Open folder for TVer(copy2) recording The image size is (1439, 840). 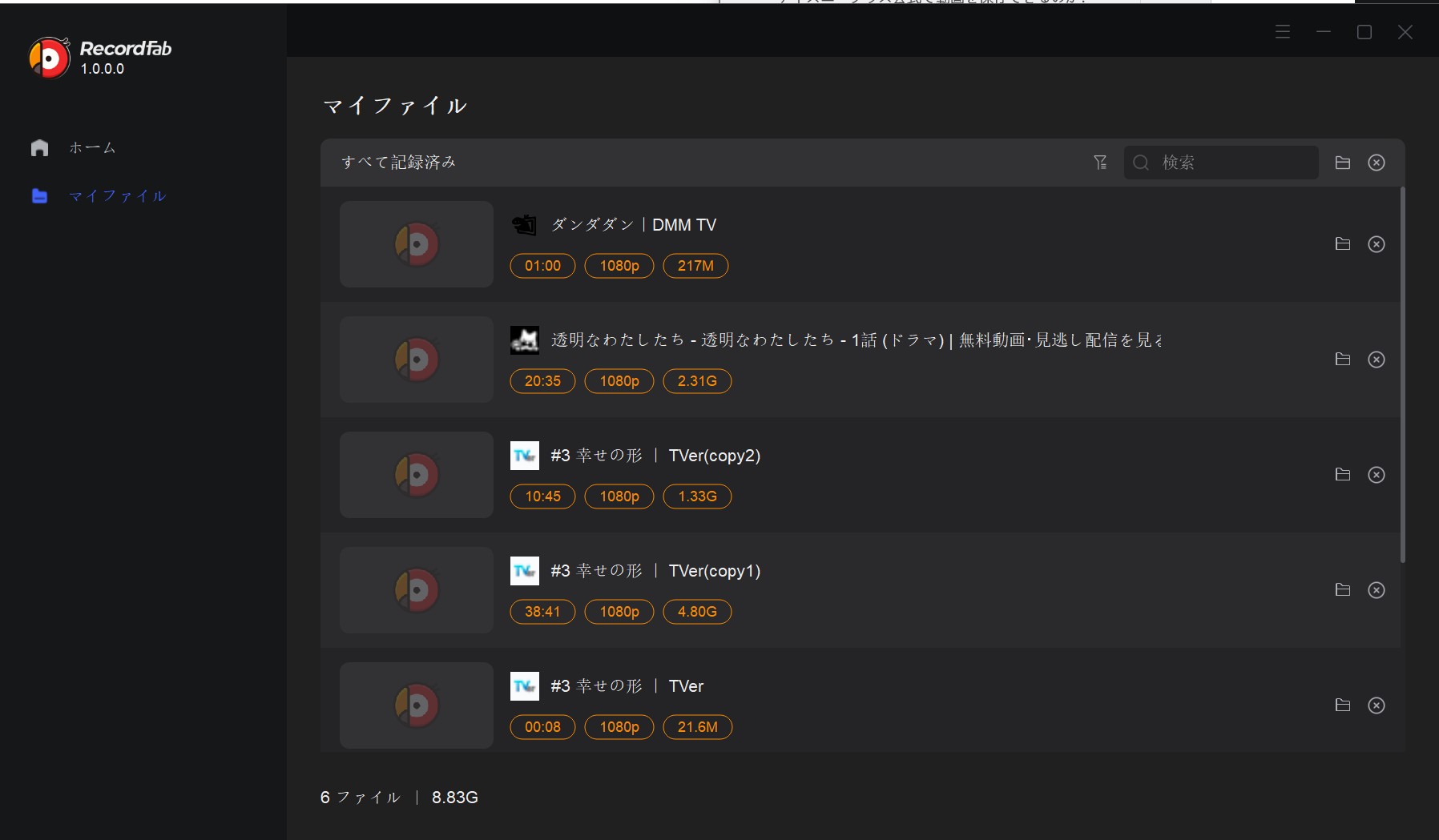coord(1343,475)
